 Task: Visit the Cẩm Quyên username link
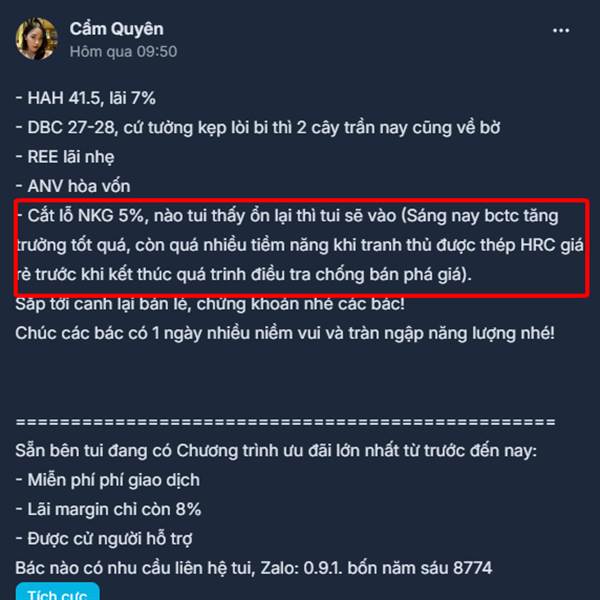coord(117,29)
